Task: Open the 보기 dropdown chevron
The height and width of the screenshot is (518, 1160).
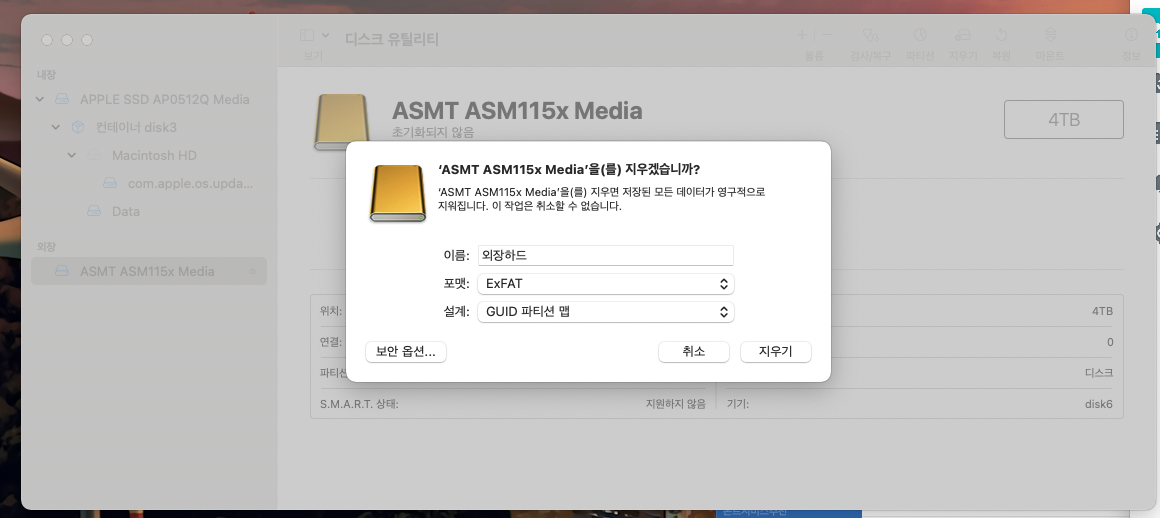Action: [326, 35]
